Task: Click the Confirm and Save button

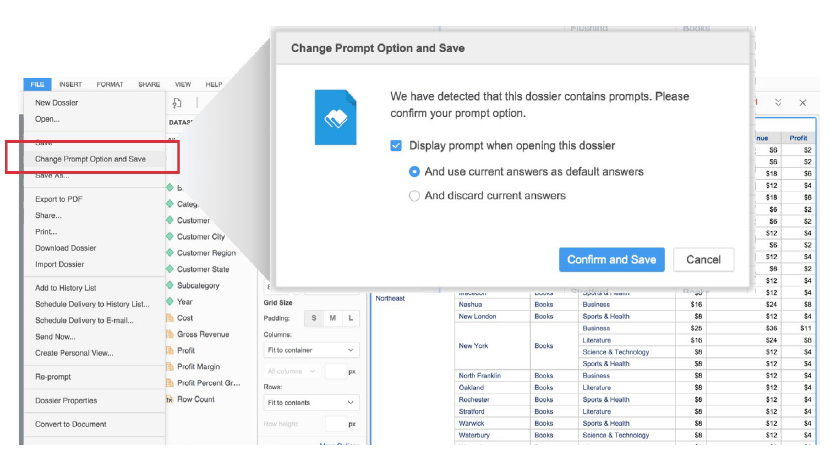Action: coord(611,260)
